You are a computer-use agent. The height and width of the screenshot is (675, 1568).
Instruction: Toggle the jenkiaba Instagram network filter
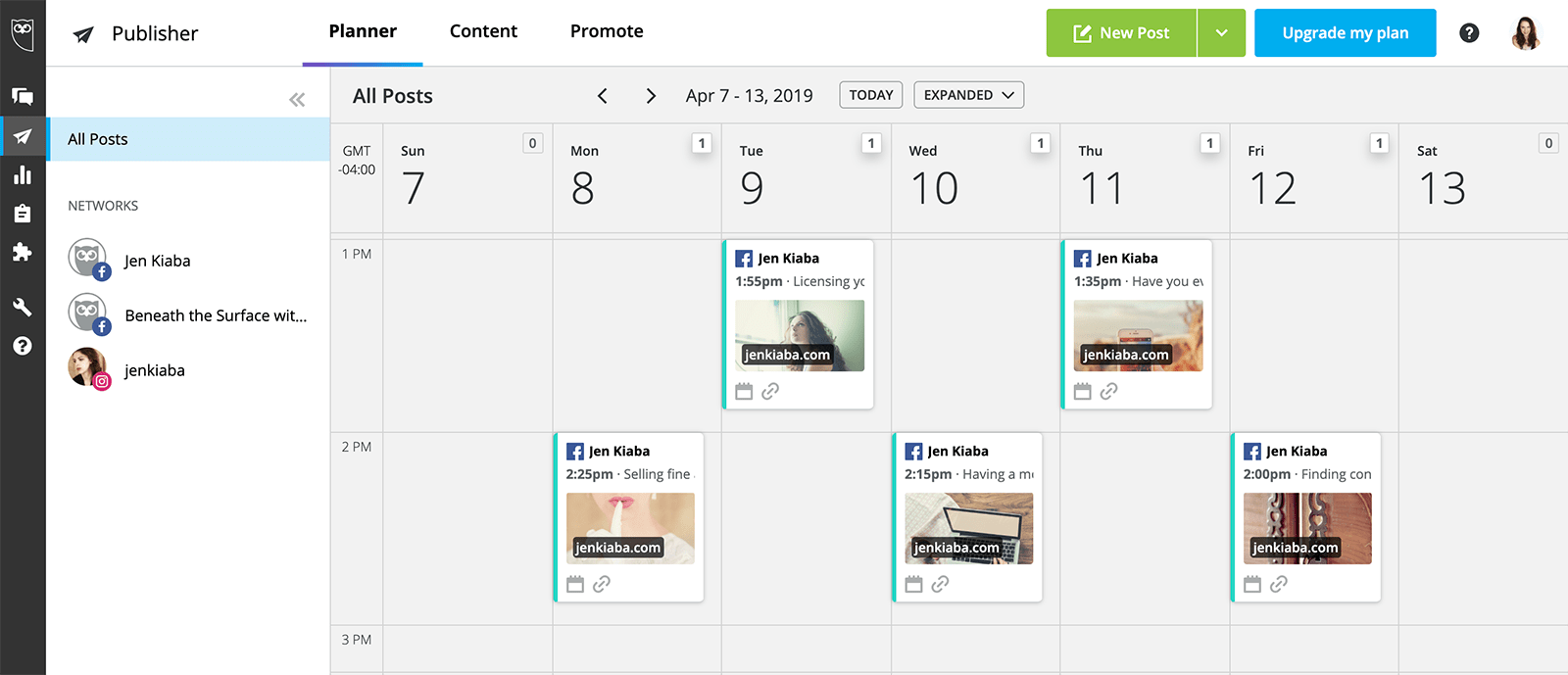(154, 369)
